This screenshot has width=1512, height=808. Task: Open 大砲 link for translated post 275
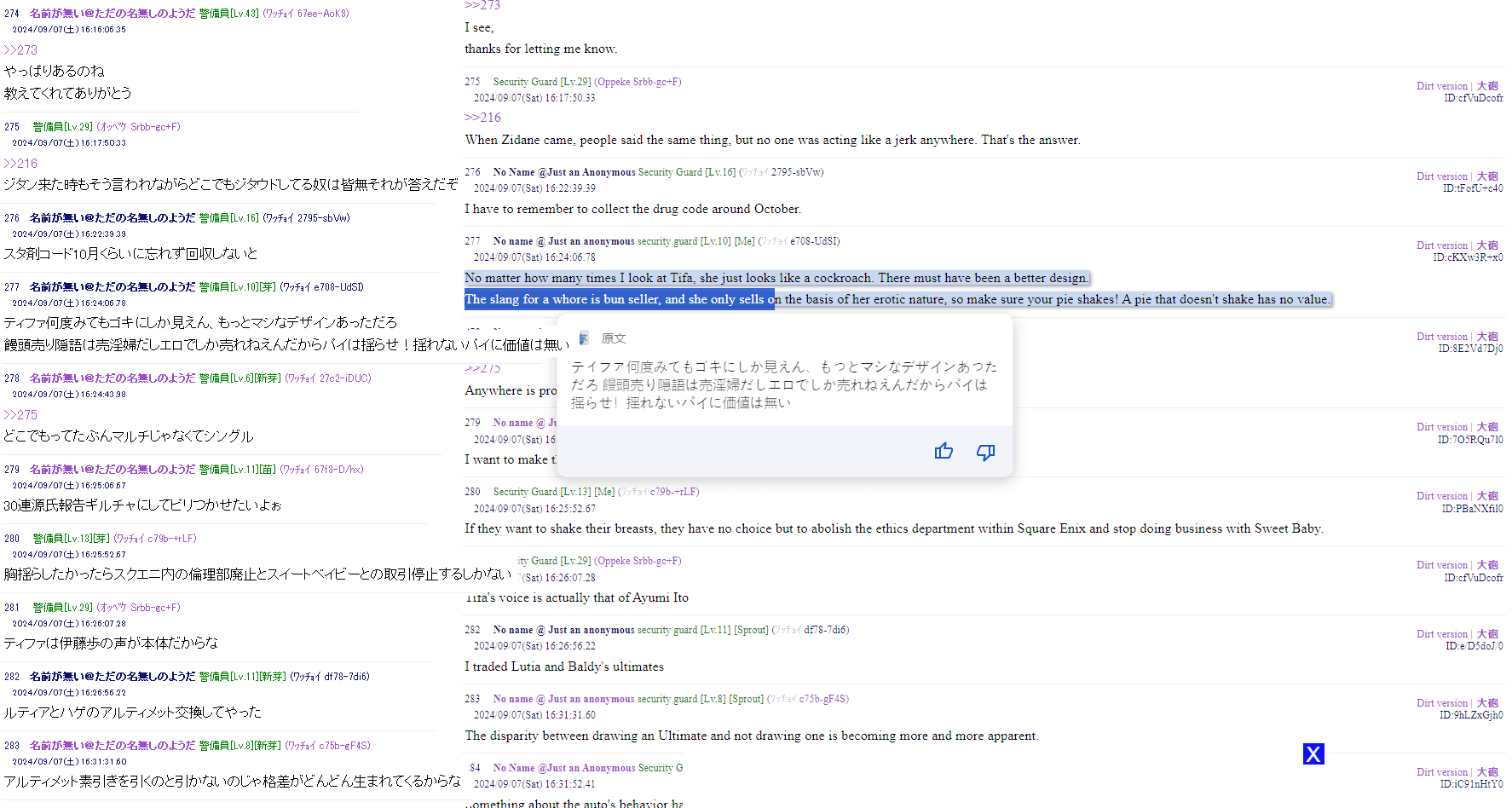(x=1487, y=86)
